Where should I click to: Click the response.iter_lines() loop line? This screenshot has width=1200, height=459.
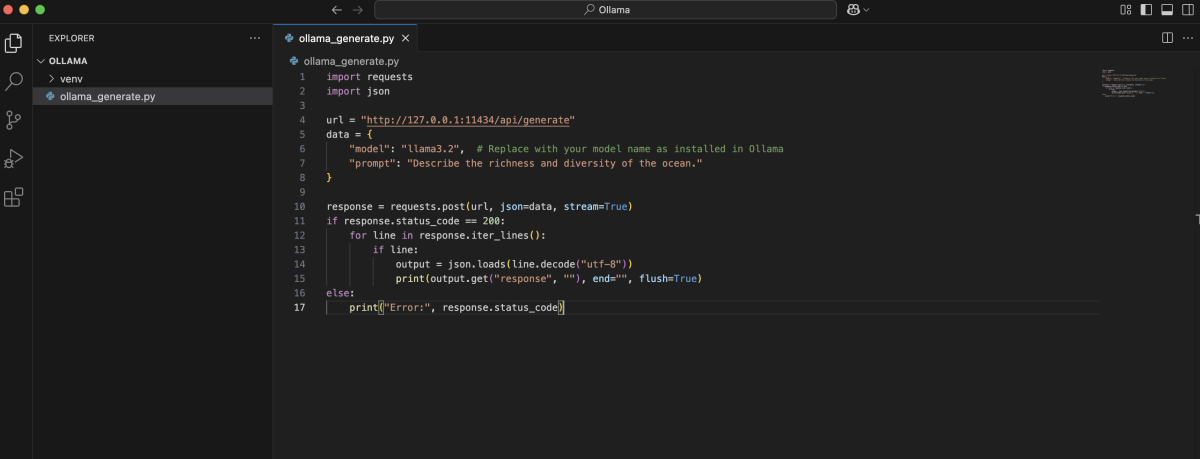pos(447,235)
